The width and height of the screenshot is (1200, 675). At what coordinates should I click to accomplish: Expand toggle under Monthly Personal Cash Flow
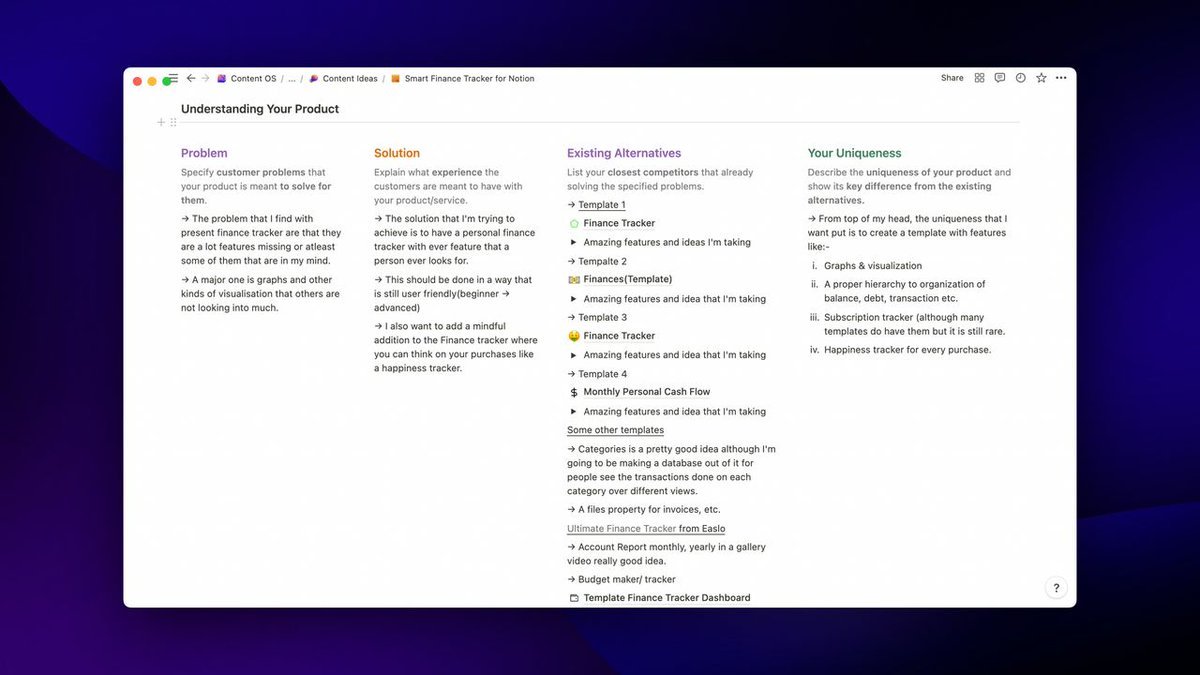pyautogui.click(x=574, y=411)
